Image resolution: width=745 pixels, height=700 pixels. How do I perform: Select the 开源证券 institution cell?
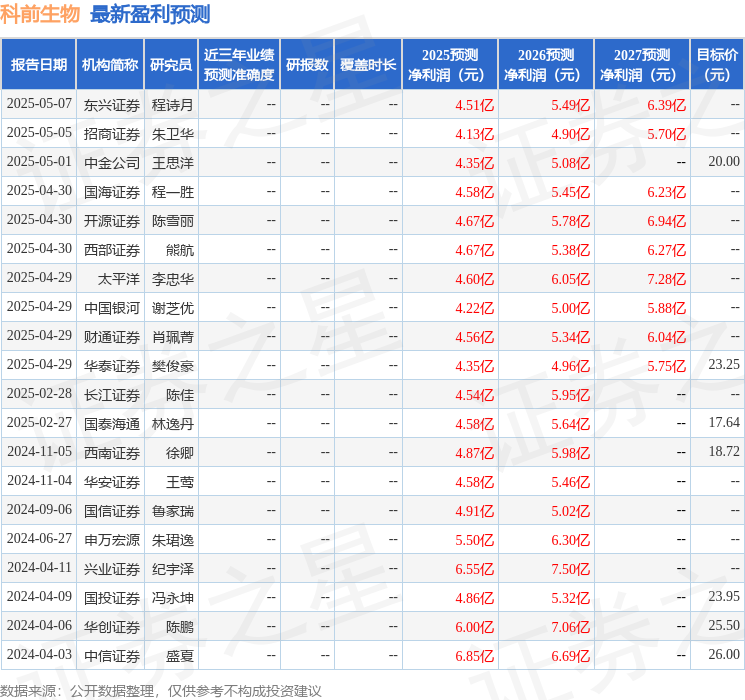click(112, 221)
